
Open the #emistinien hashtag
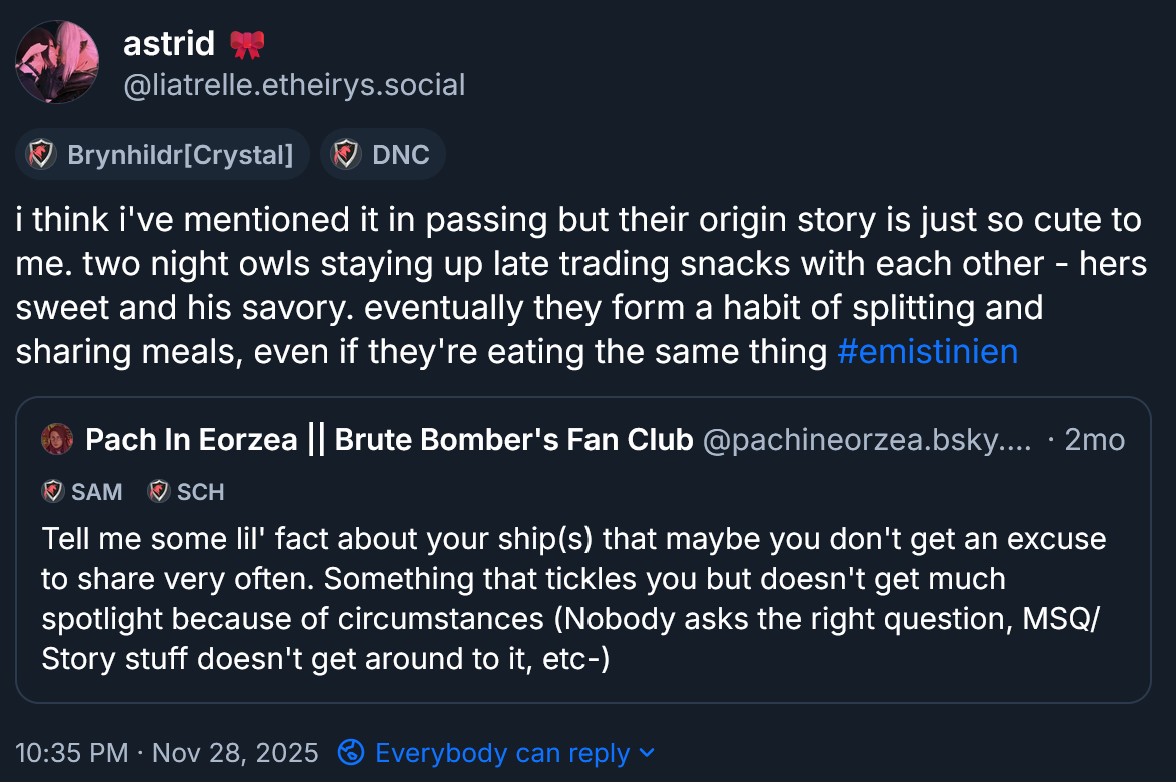click(927, 352)
